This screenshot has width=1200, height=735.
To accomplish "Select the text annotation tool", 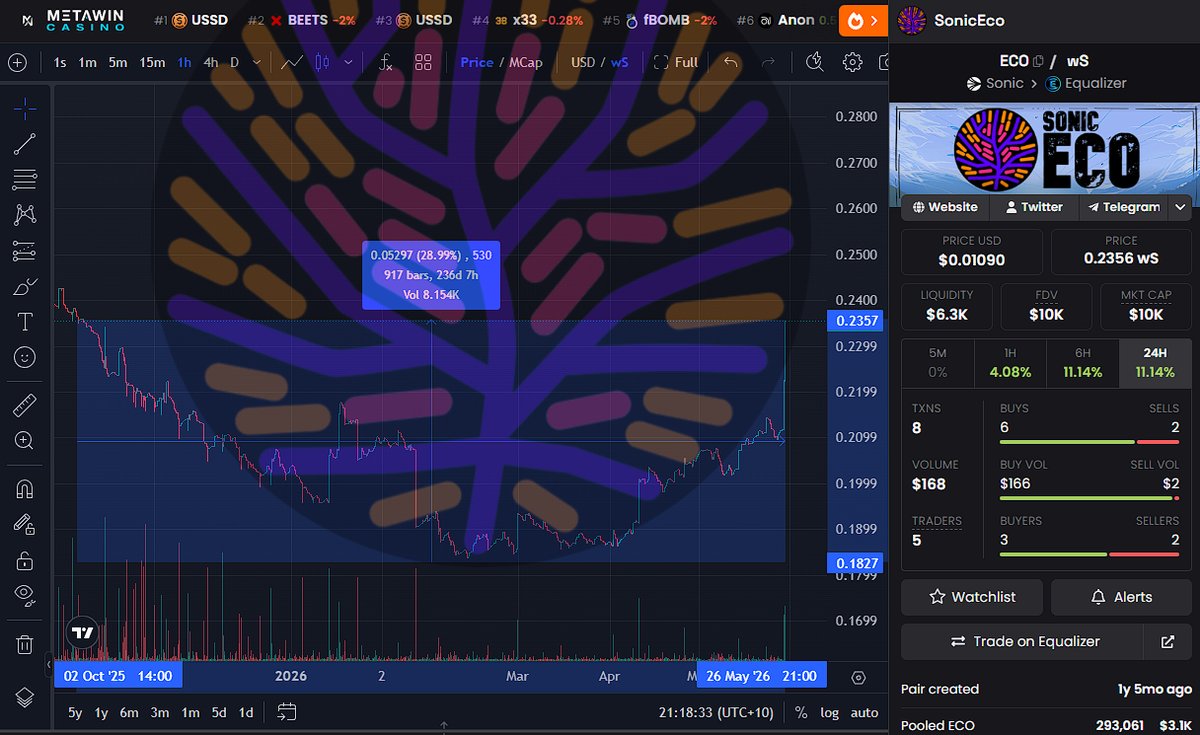I will [x=25, y=322].
